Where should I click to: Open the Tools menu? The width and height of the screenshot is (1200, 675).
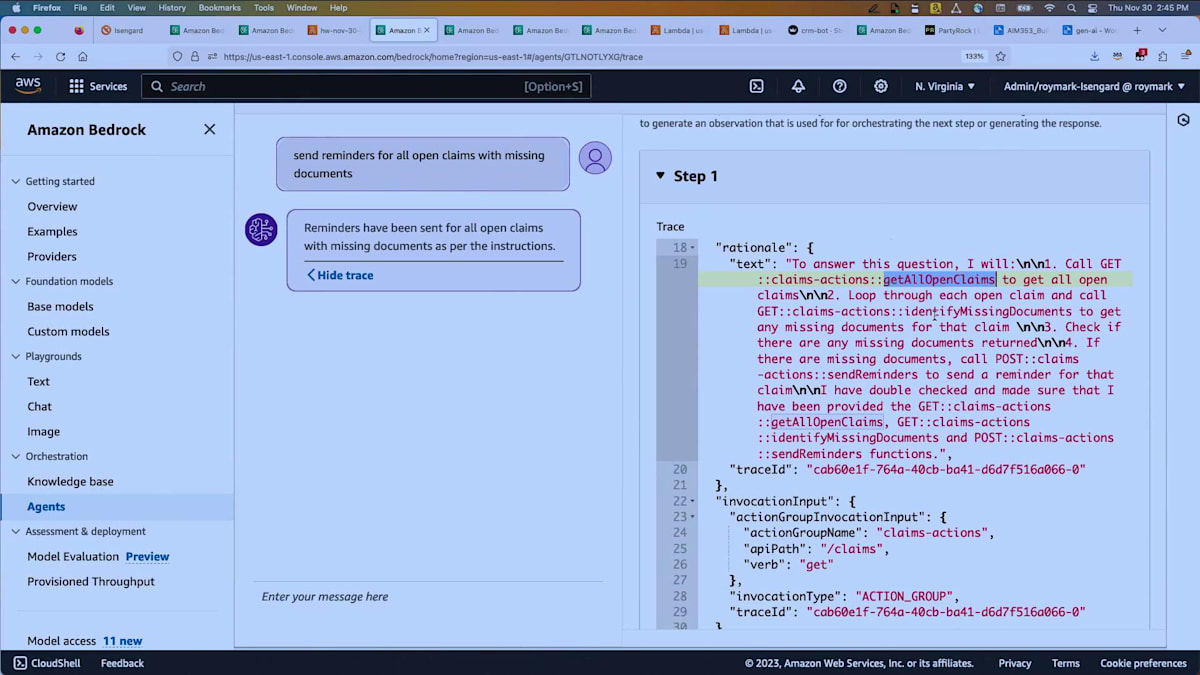tap(264, 7)
